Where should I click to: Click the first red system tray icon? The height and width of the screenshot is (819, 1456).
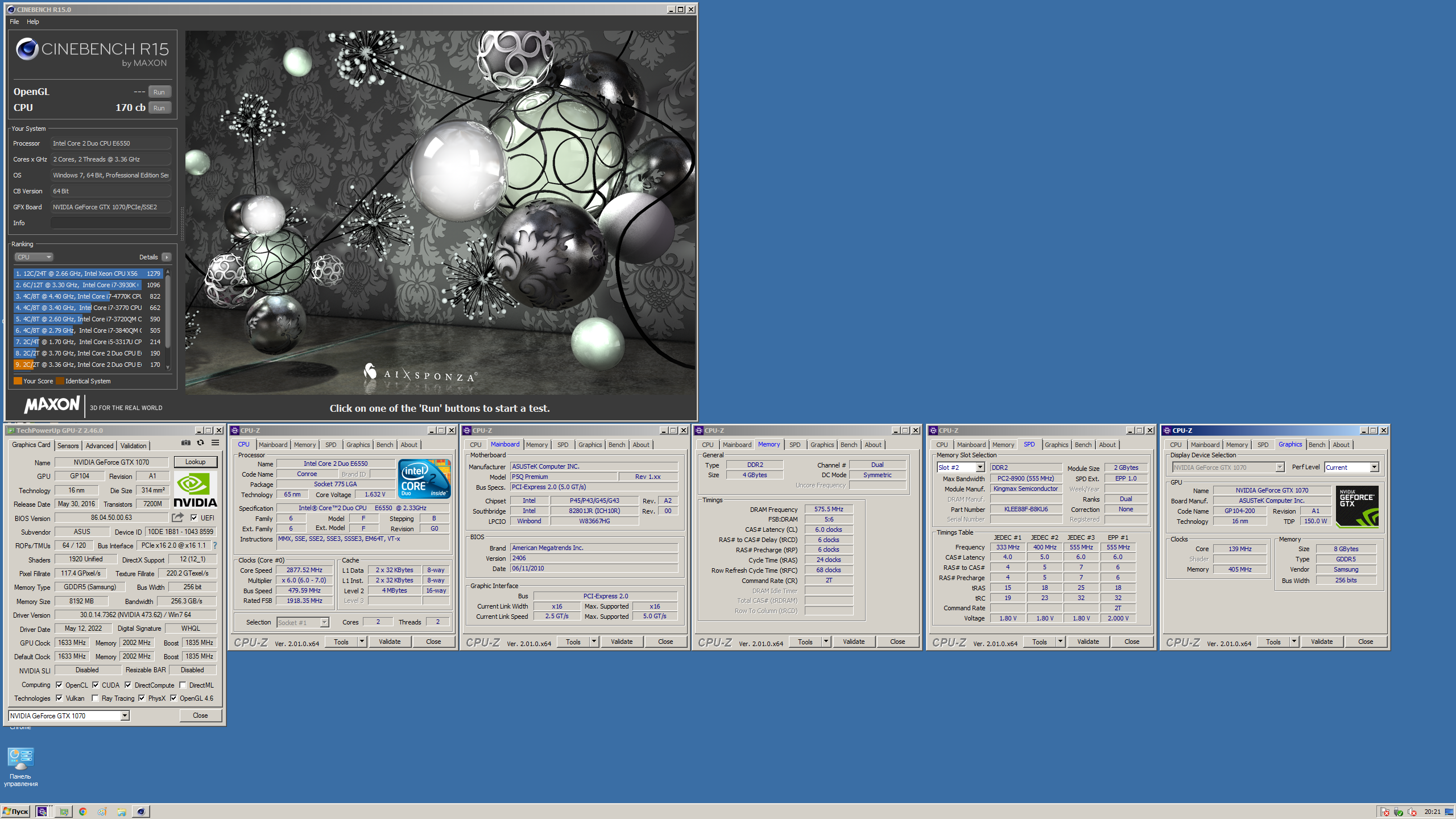click(x=1385, y=812)
